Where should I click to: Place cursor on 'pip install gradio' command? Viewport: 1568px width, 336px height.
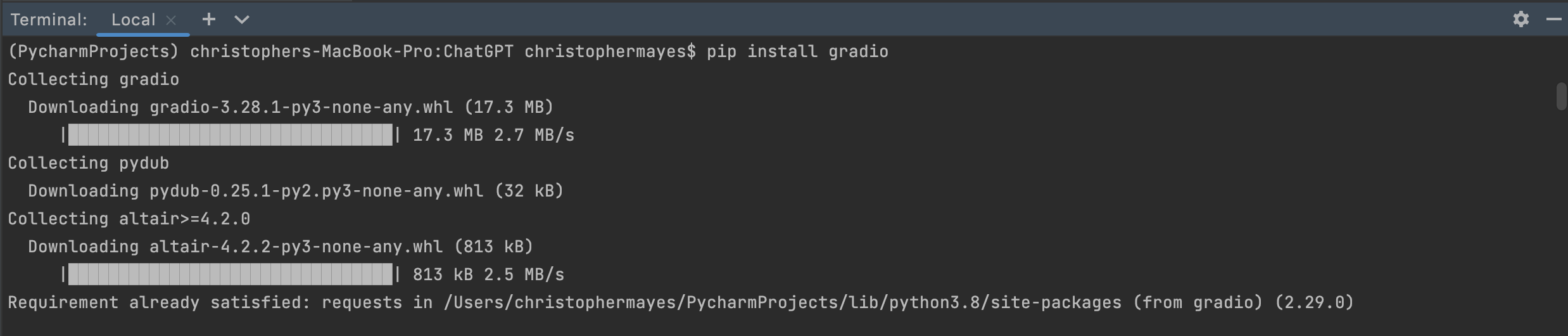(797, 51)
